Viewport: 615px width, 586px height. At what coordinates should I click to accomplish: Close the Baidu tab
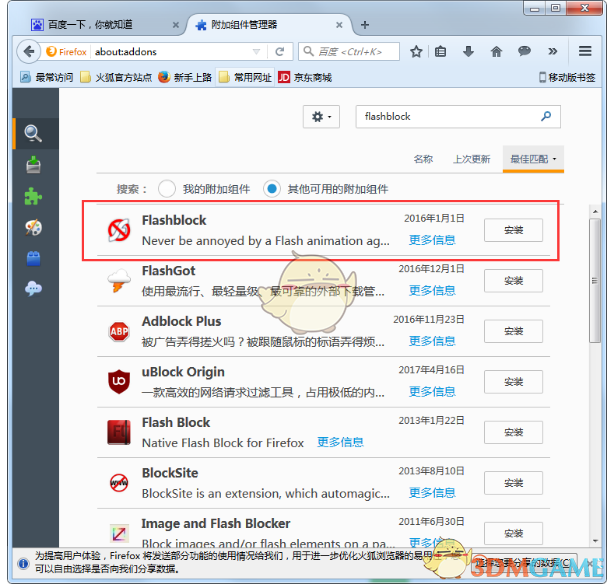click(x=176, y=25)
